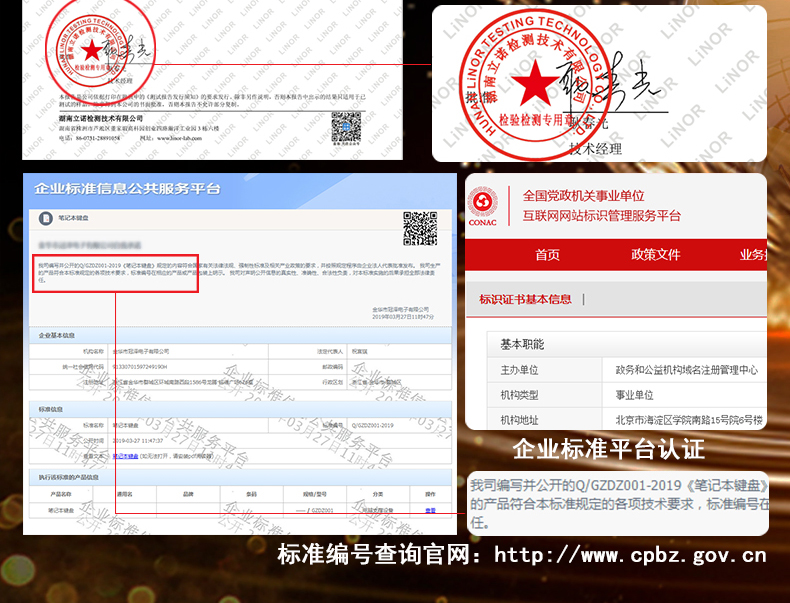
Task: Click the enlarged 我司编写并公开的 declaration text box
Action: [618, 503]
